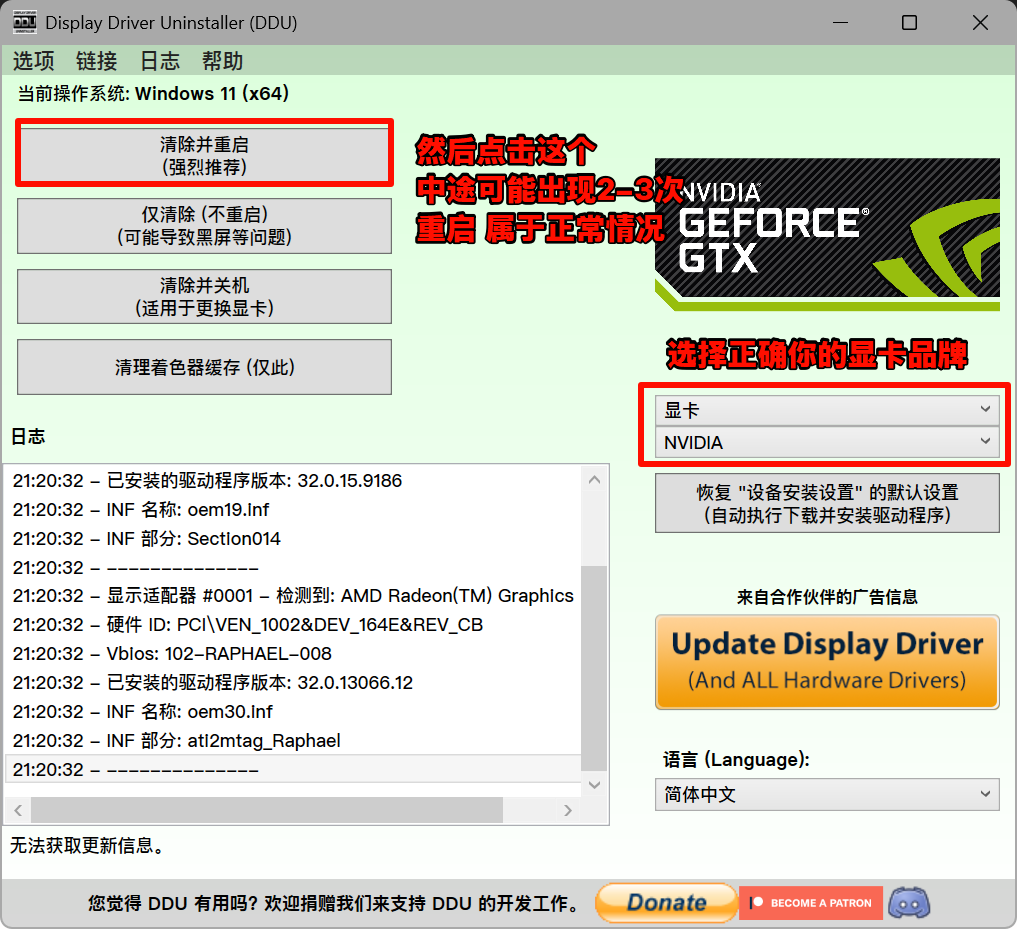Click the NVIDIA GeForce GTX banner image
The width and height of the screenshot is (1017, 929).
828,230
